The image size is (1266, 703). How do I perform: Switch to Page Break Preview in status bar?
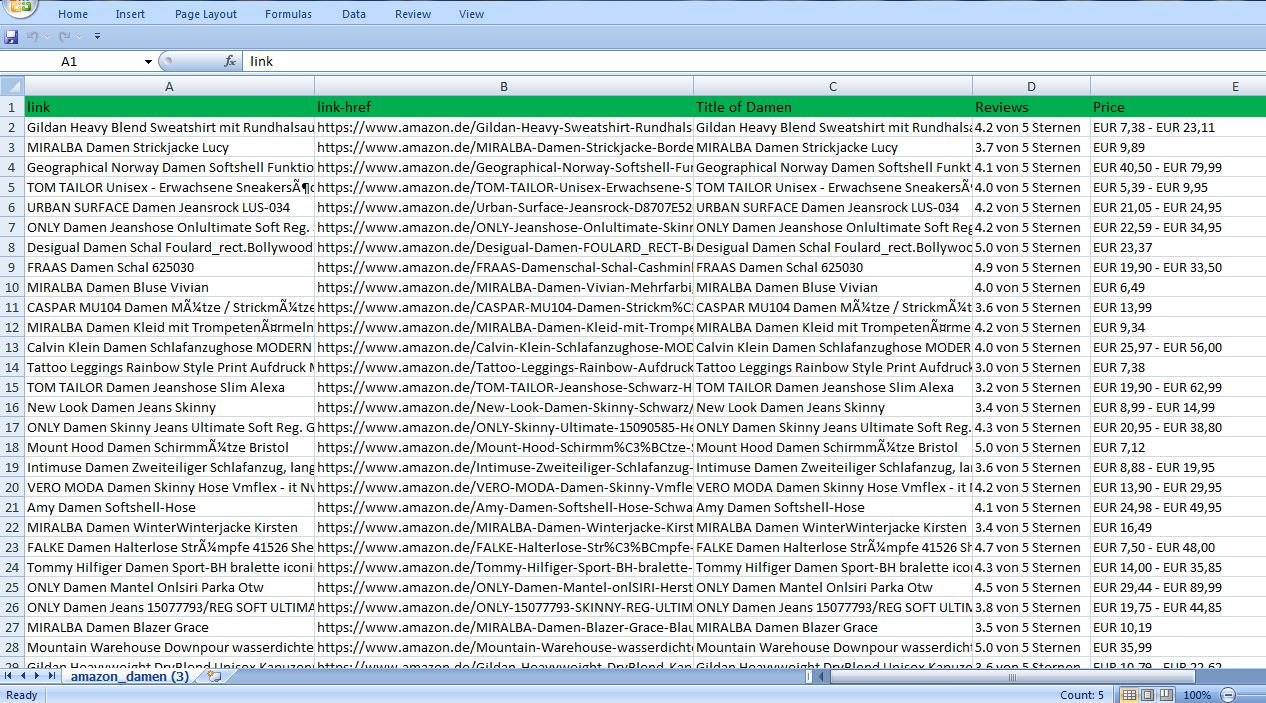1166,695
